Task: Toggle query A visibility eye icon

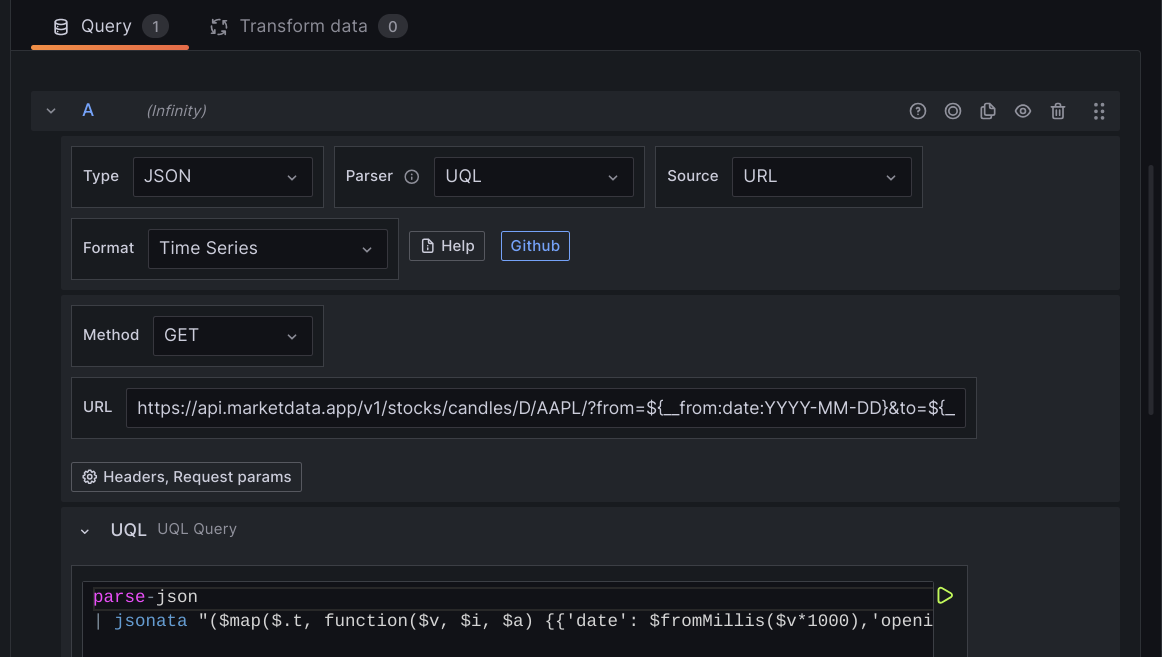Action: click(1023, 111)
